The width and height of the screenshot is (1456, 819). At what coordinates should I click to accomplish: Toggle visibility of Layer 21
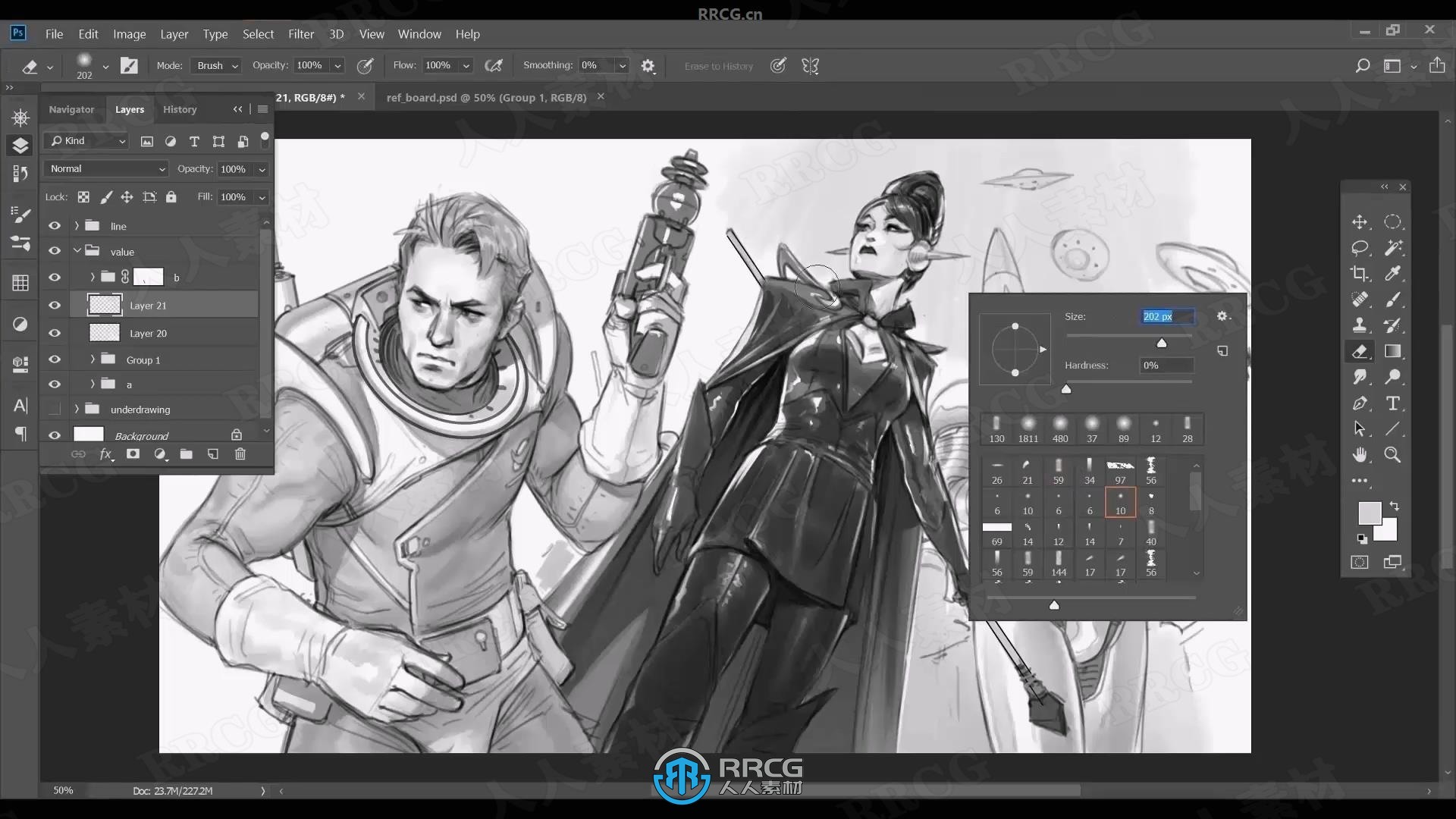tap(55, 305)
